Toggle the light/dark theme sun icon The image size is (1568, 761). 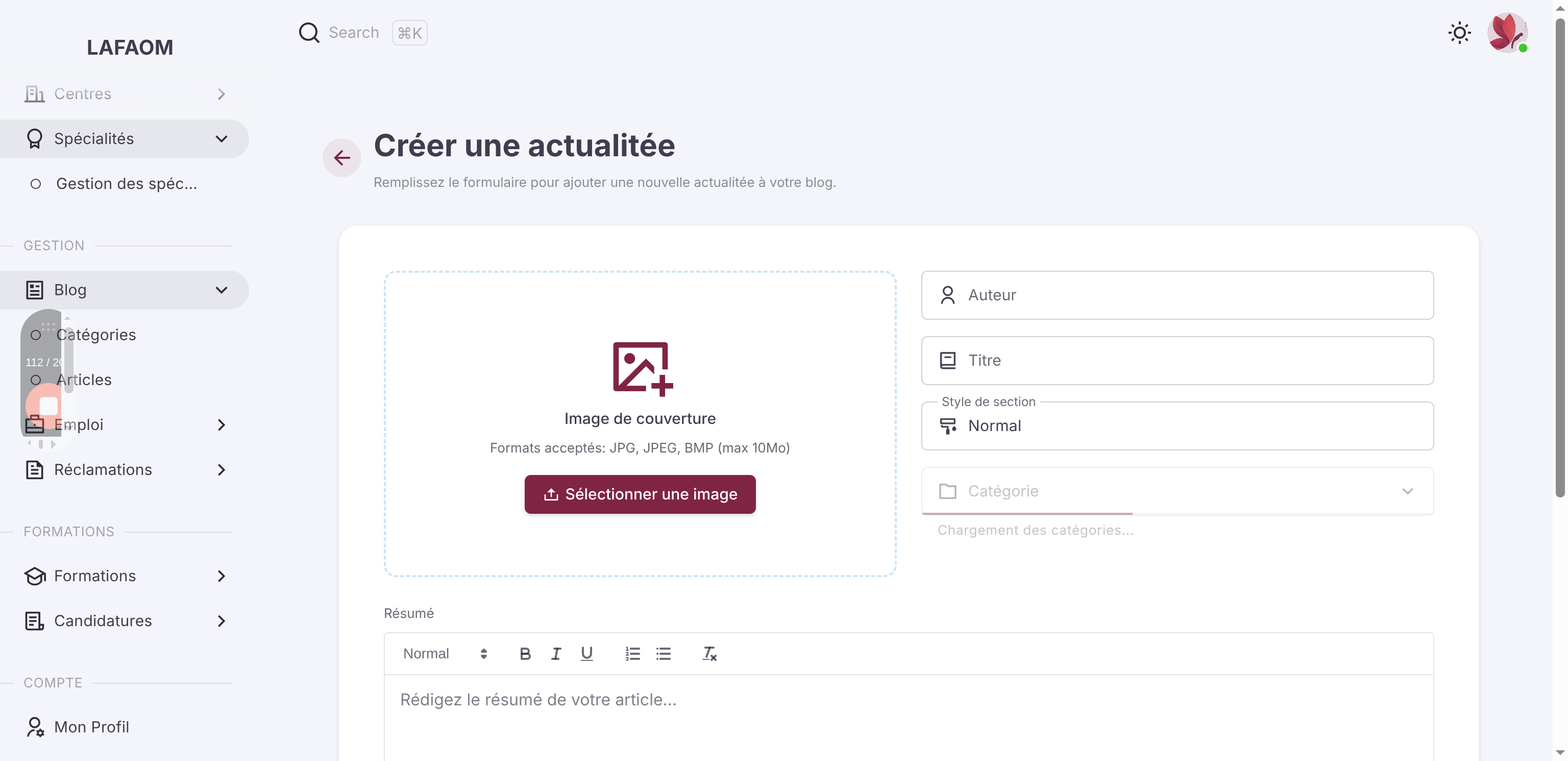click(x=1459, y=33)
